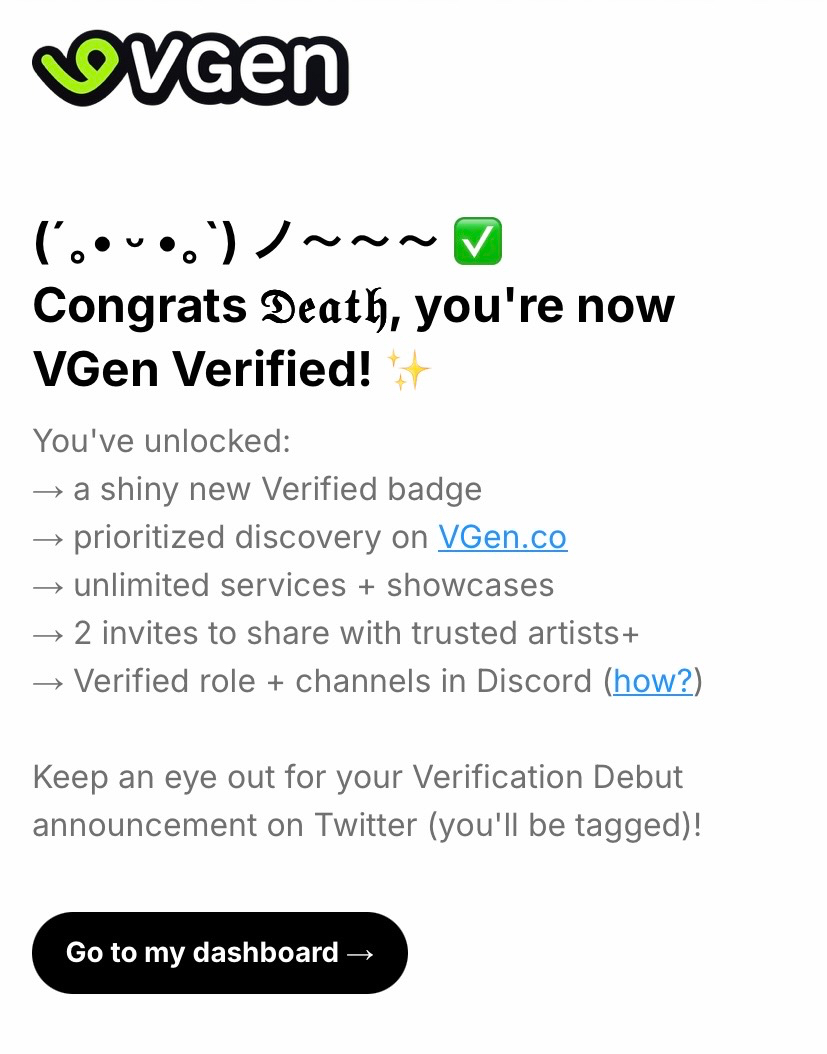Click the "You've unlocked:" text
827x1054 pixels.
pos(161,441)
